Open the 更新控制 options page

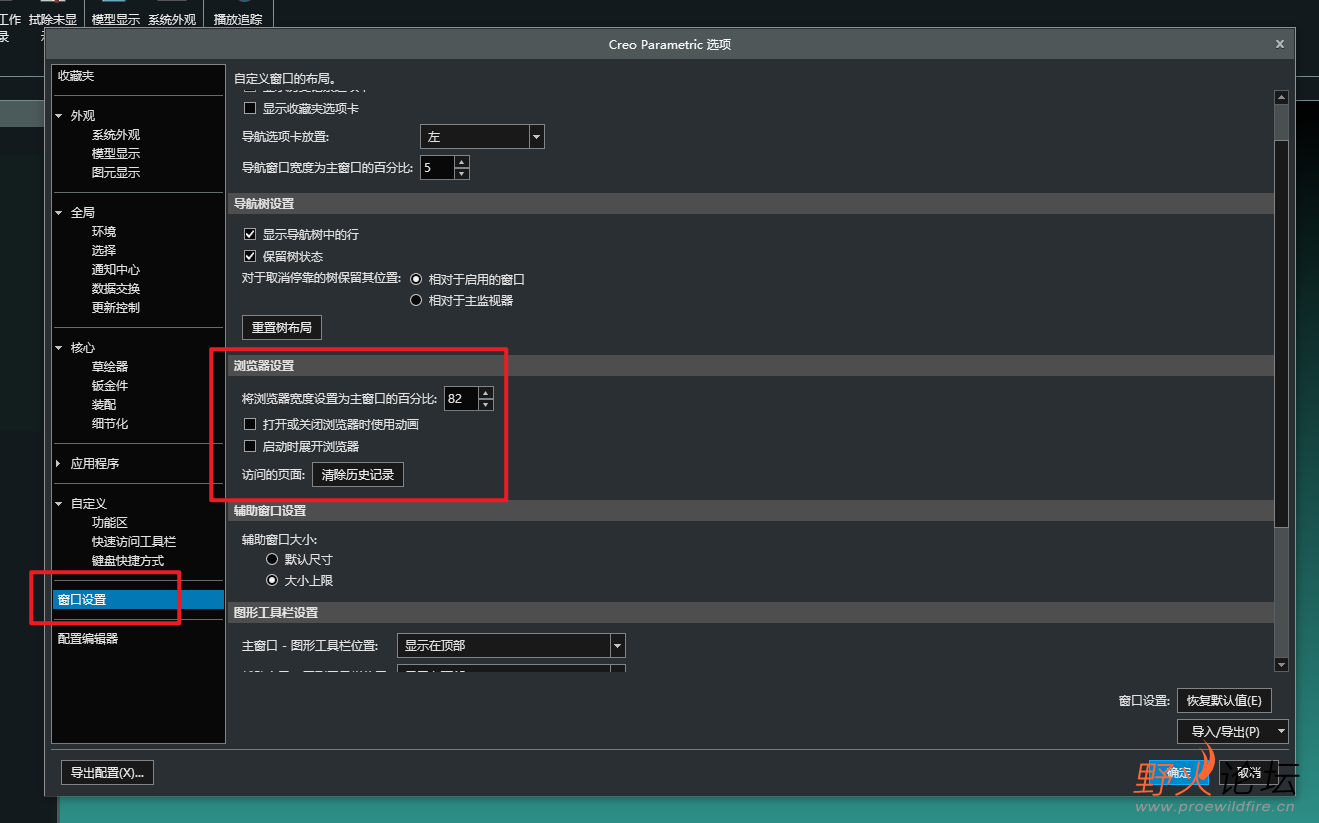(116, 308)
